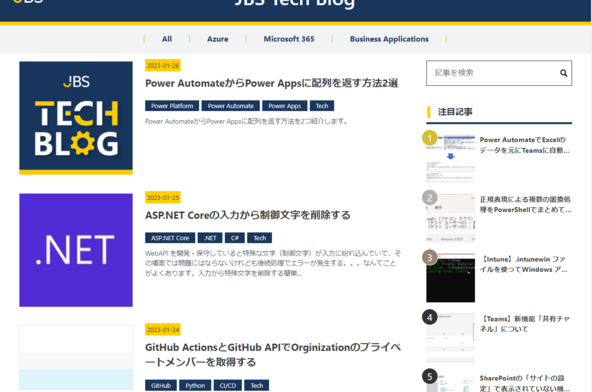
Task: Open ranked article 5 about SharePoint site settings
Action: point(524,383)
